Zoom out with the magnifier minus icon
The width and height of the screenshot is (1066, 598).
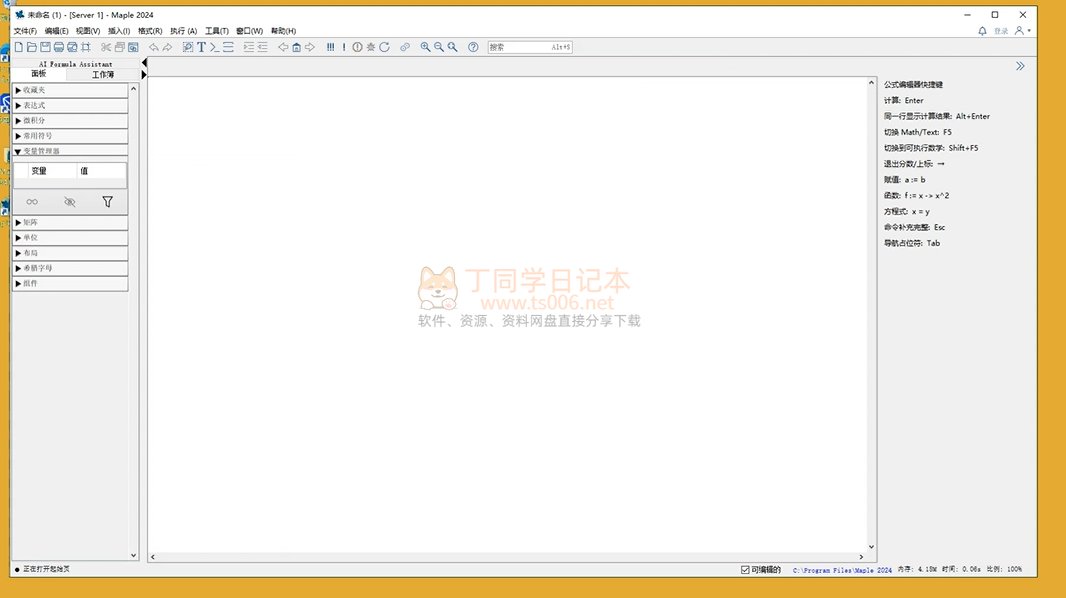(x=439, y=47)
